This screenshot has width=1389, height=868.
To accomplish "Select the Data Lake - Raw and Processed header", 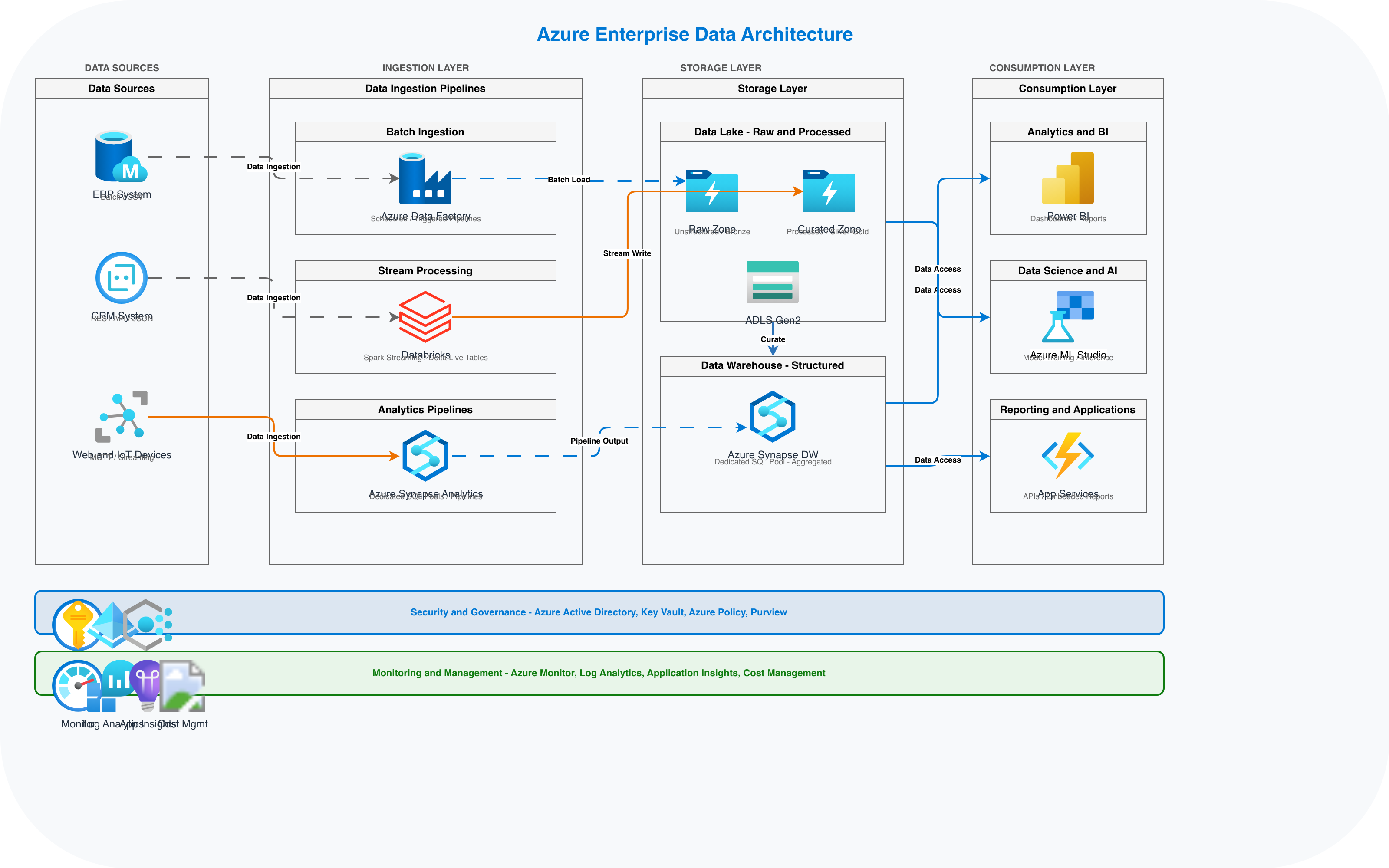I will coord(773,132).
